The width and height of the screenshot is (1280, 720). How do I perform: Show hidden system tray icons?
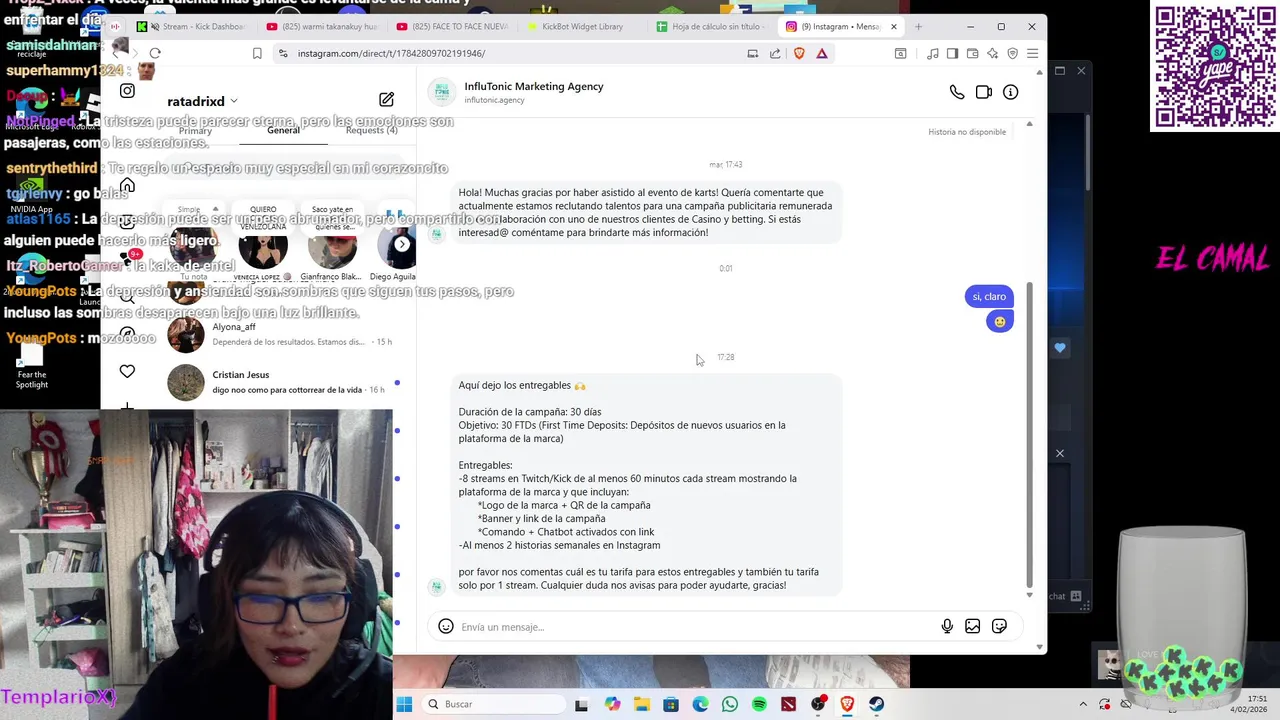click(x=1083, y=704)
